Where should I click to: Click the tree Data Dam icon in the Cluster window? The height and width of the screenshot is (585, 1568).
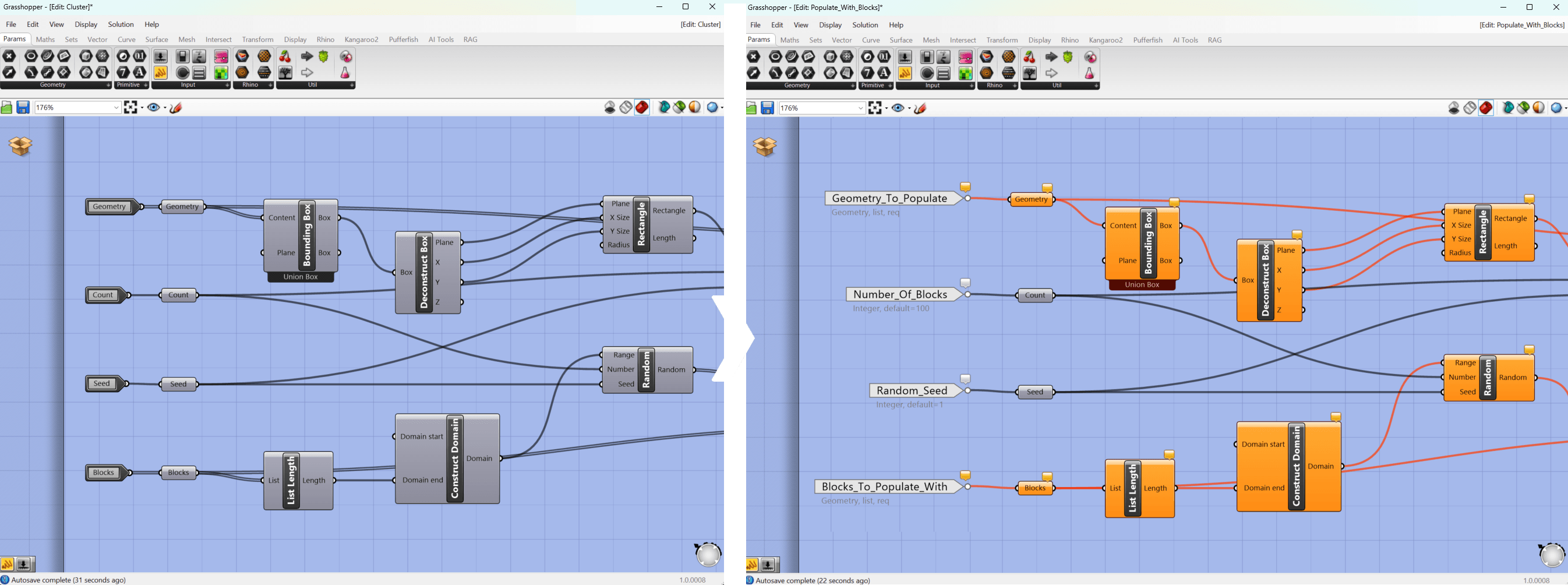coord(285,72)
